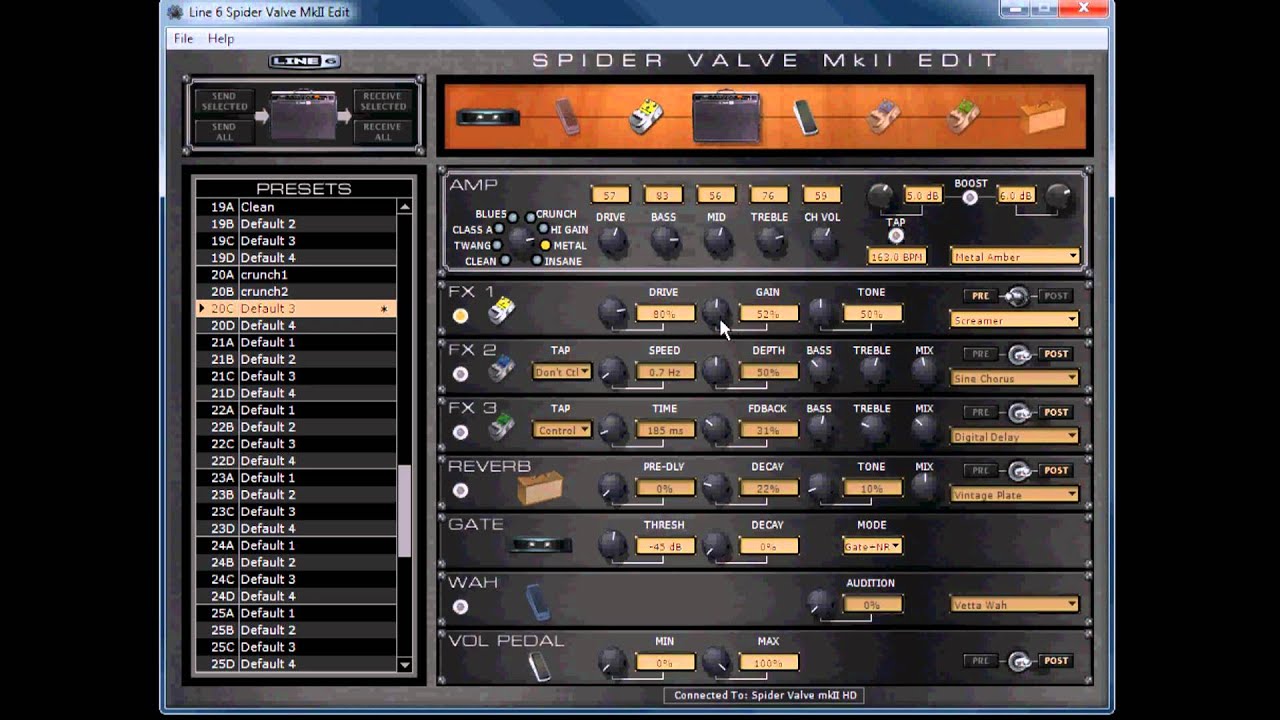
Task: Open the Screamer effect dropdown
Action: click(x=1015, y=320)
